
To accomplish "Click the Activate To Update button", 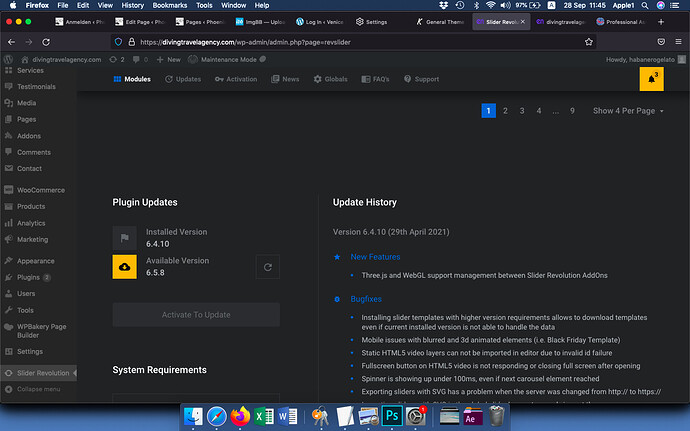I will tap(196, 315).
